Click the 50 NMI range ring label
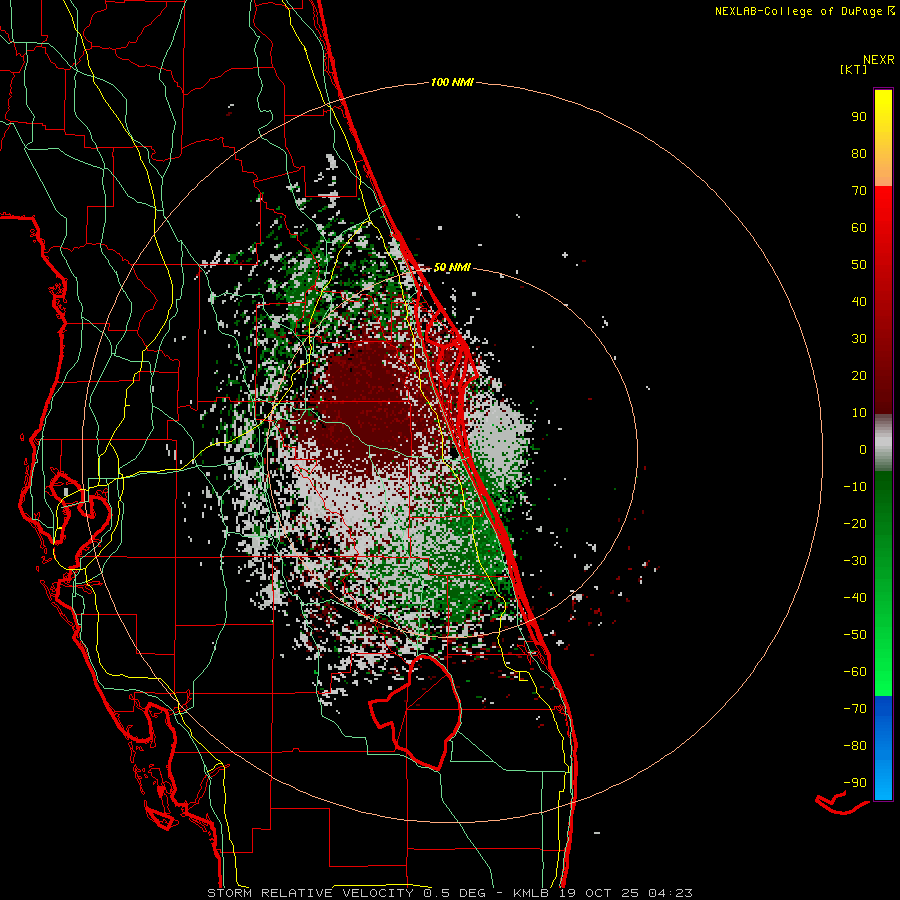 point(452,267)
